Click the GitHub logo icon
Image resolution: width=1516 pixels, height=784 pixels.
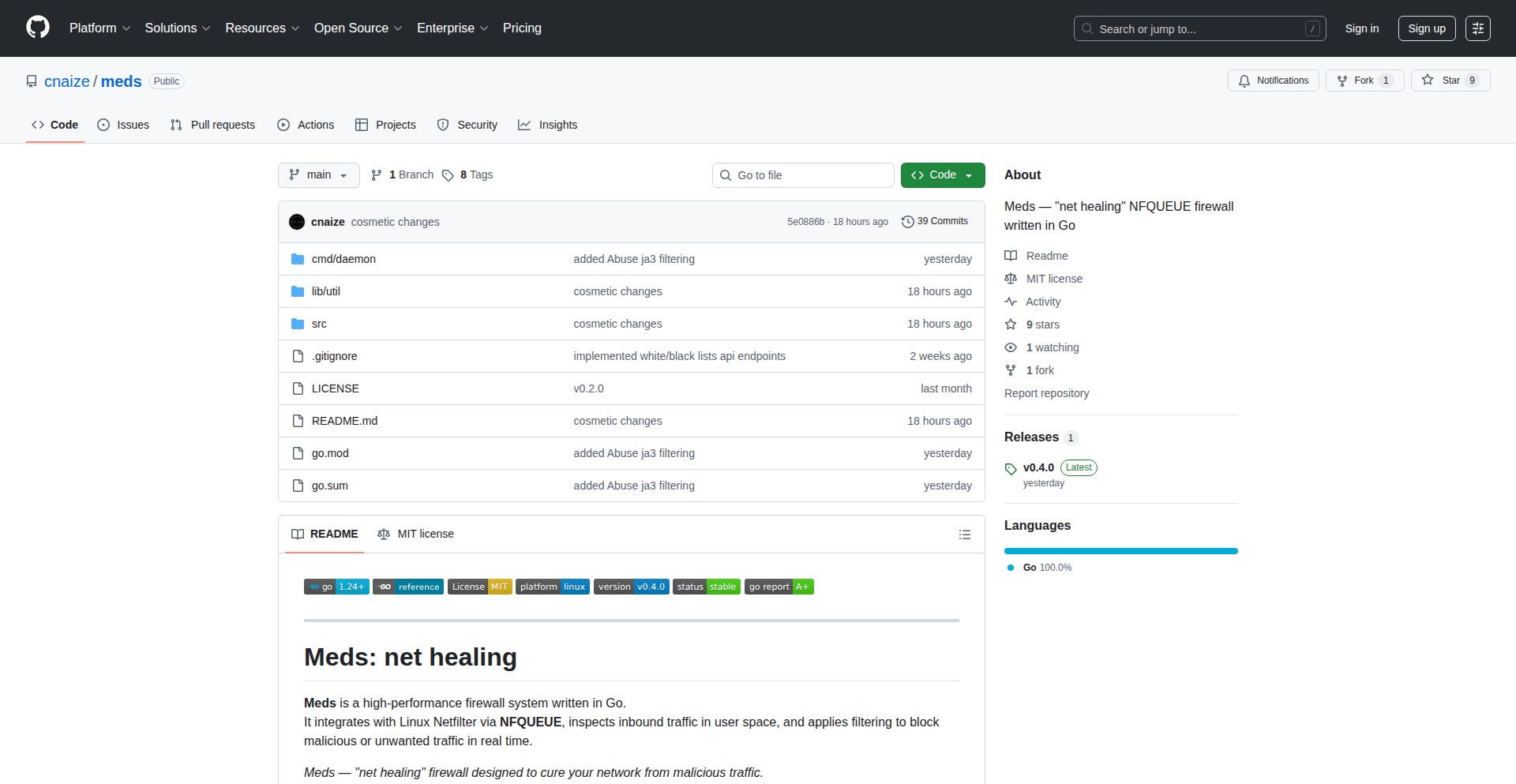point(38,28)
